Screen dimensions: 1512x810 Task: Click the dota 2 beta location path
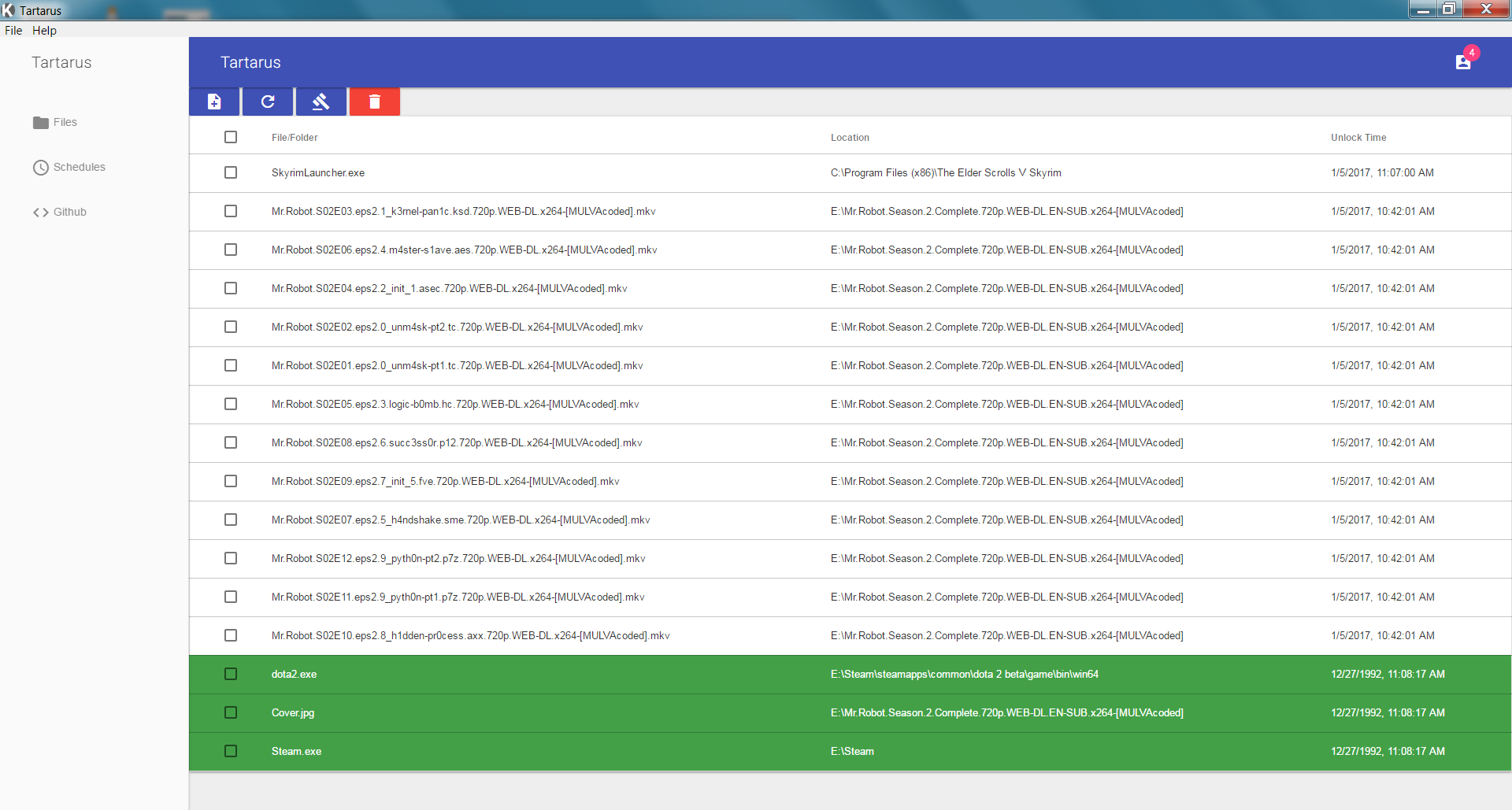pos(965,674)
